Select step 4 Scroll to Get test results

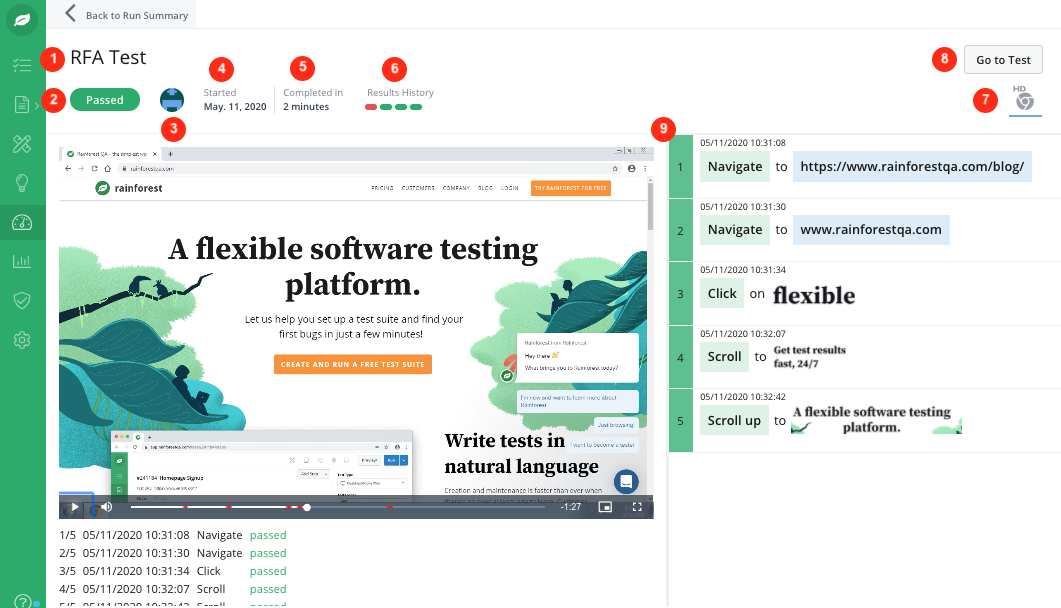point(865,357)
